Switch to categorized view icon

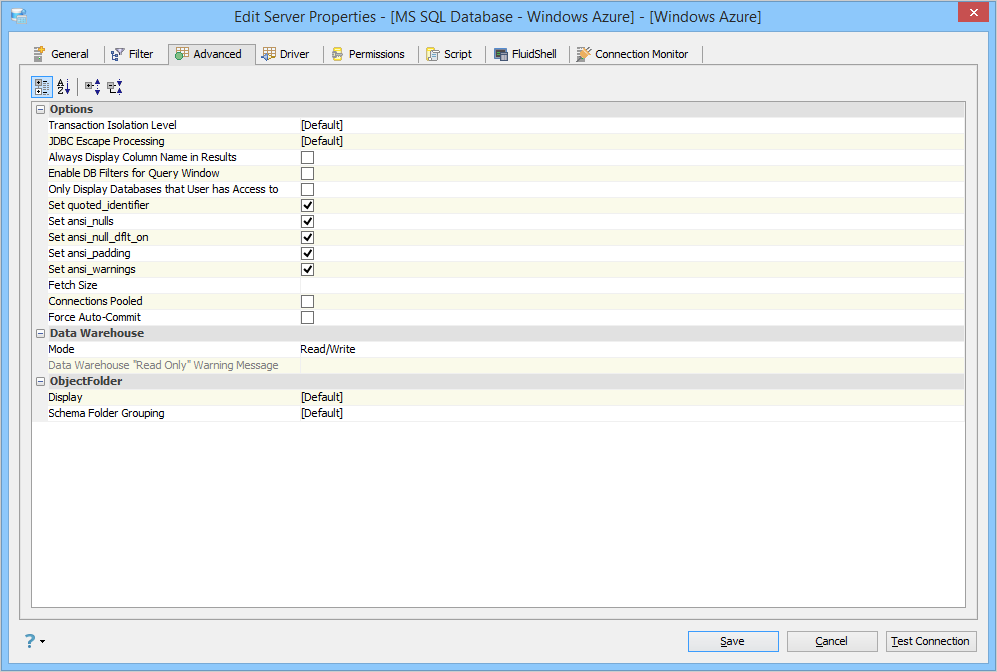click(x=42, y=87)
